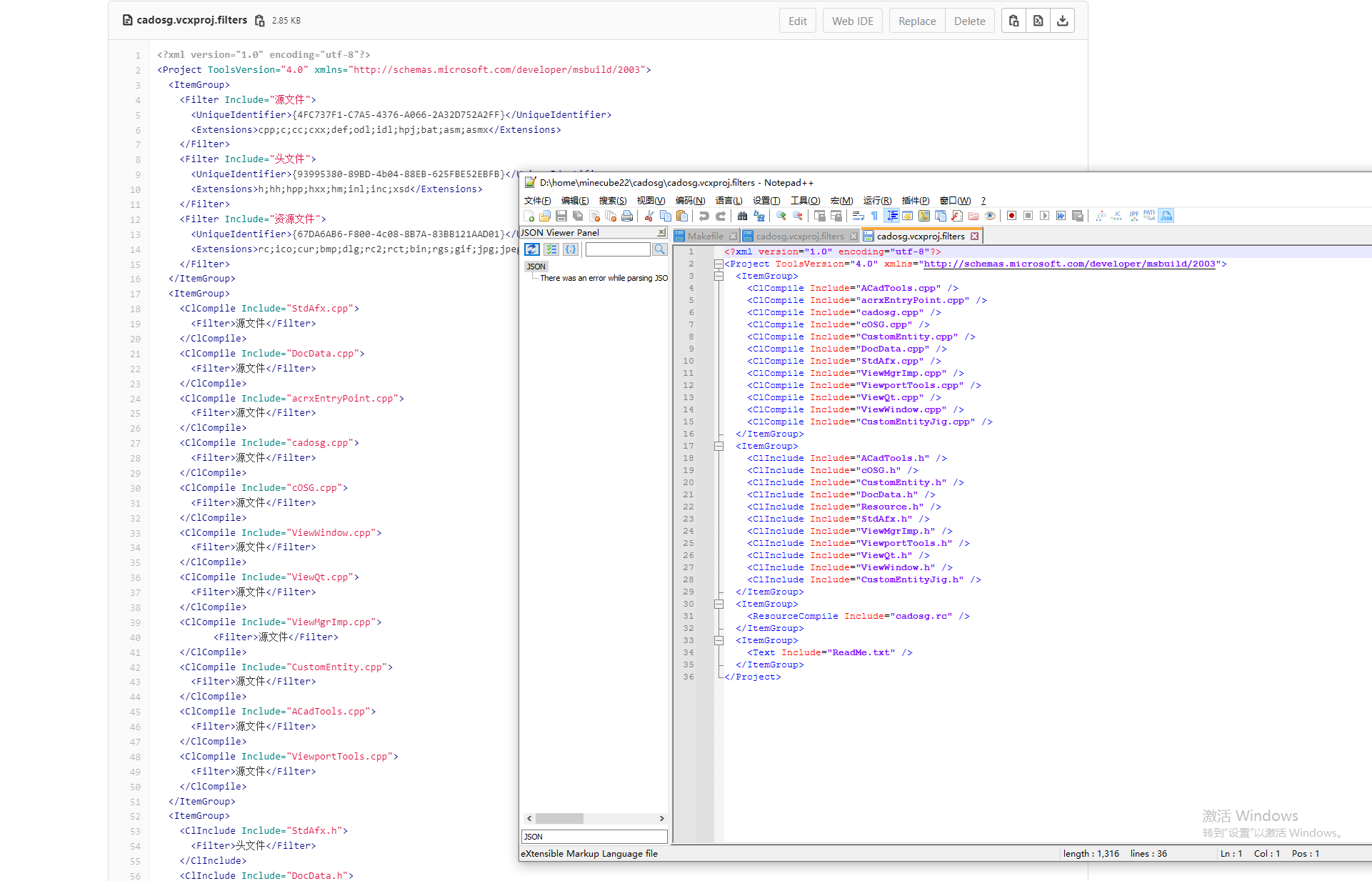Close the active cadosg.vcxproj.filters tab
Image resolution: width=1372 pixels, height=881 pixels.
coord(975,237)
